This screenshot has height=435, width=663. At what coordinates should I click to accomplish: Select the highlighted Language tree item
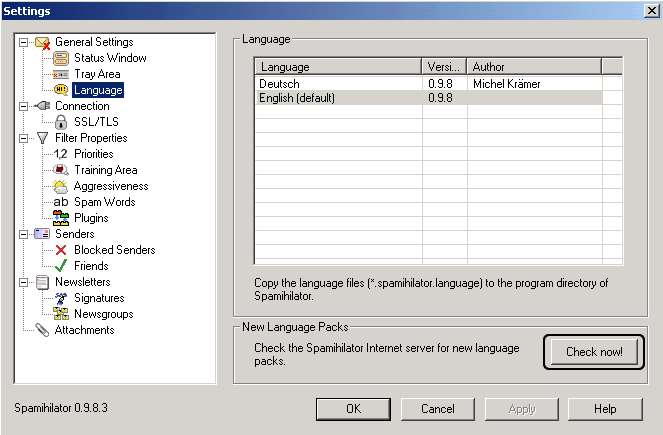click(98, 90)
